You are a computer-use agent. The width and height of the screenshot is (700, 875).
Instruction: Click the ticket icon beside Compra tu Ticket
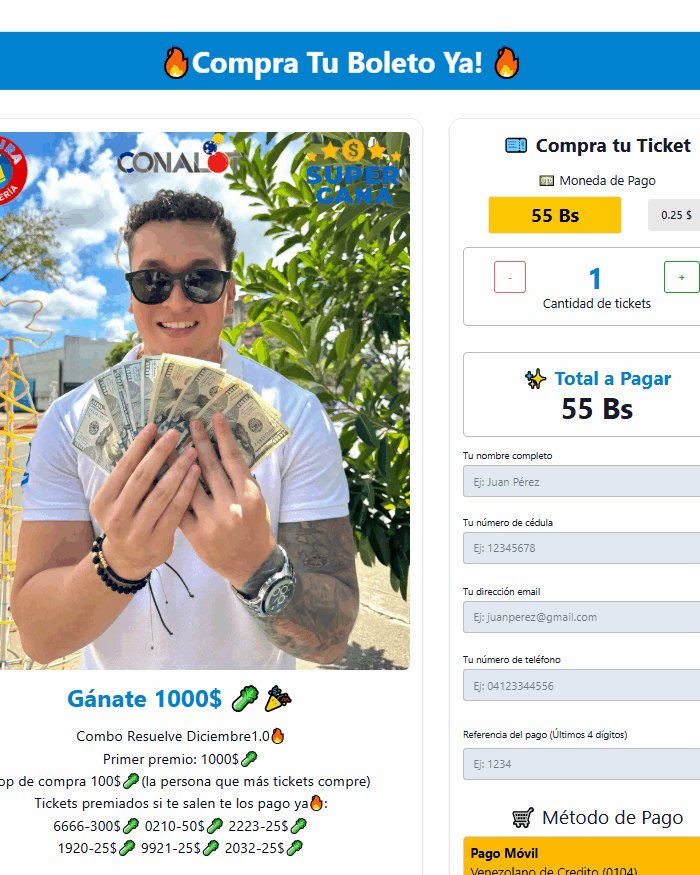click(516, 146)
